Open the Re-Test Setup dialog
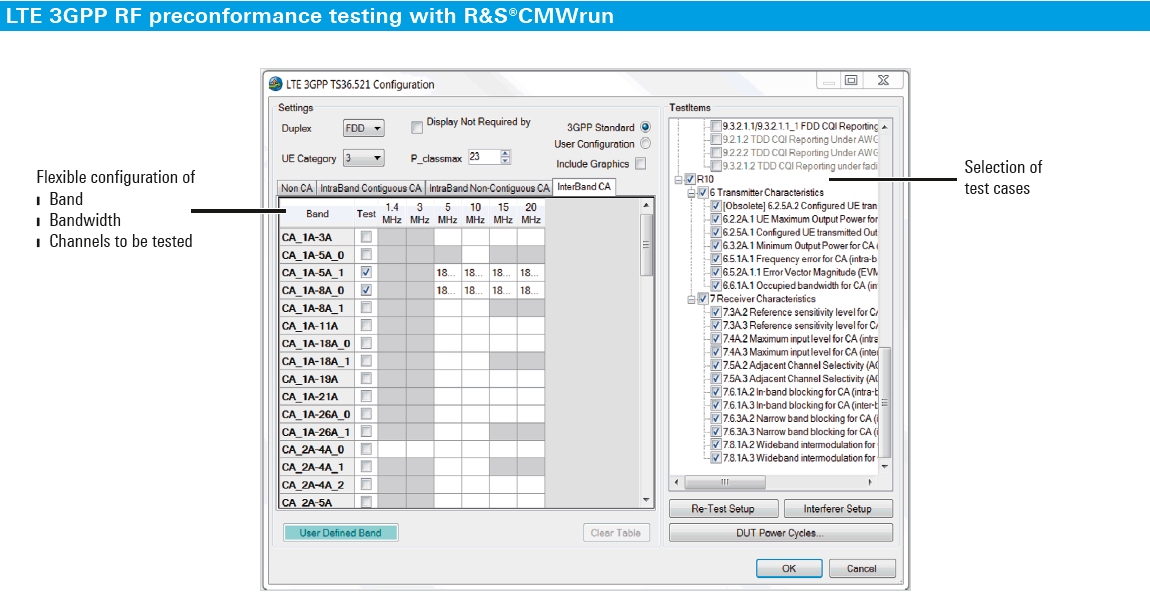This screenshot has width=1150, height=615. click(x=723, y=509)
